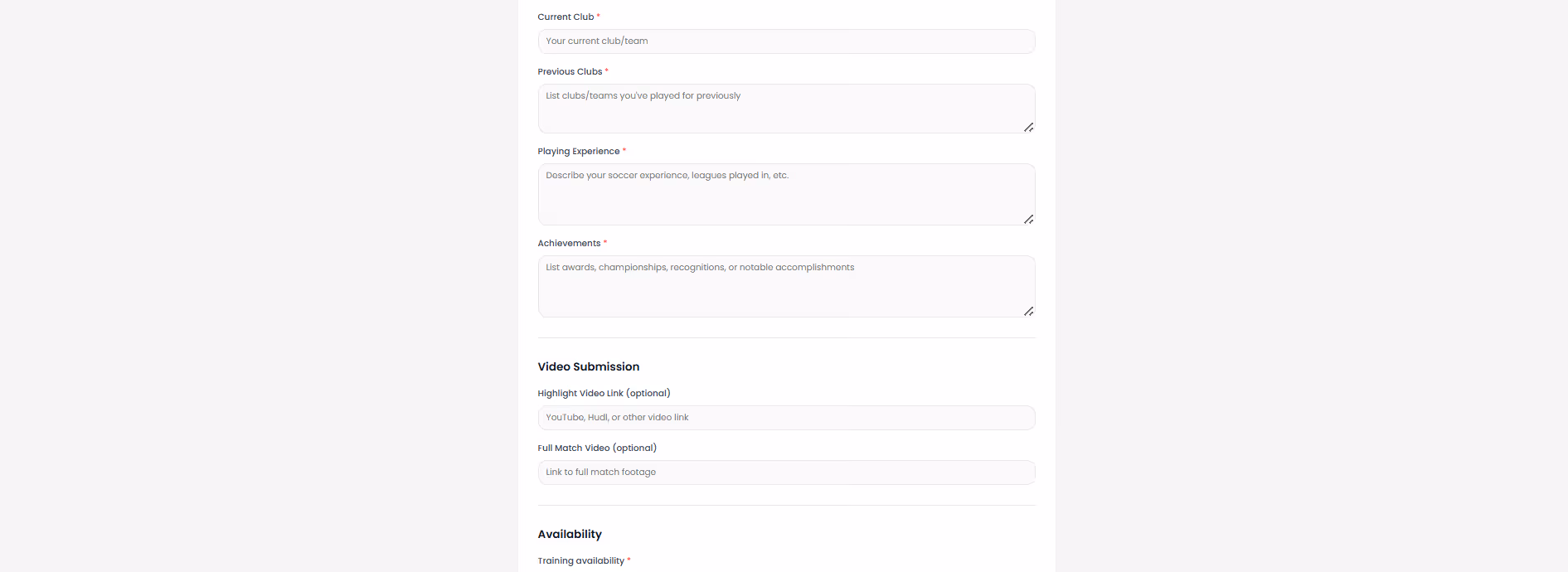Click the Achievements field label
The image size is (1568, 572).
(x=569, y=243)
